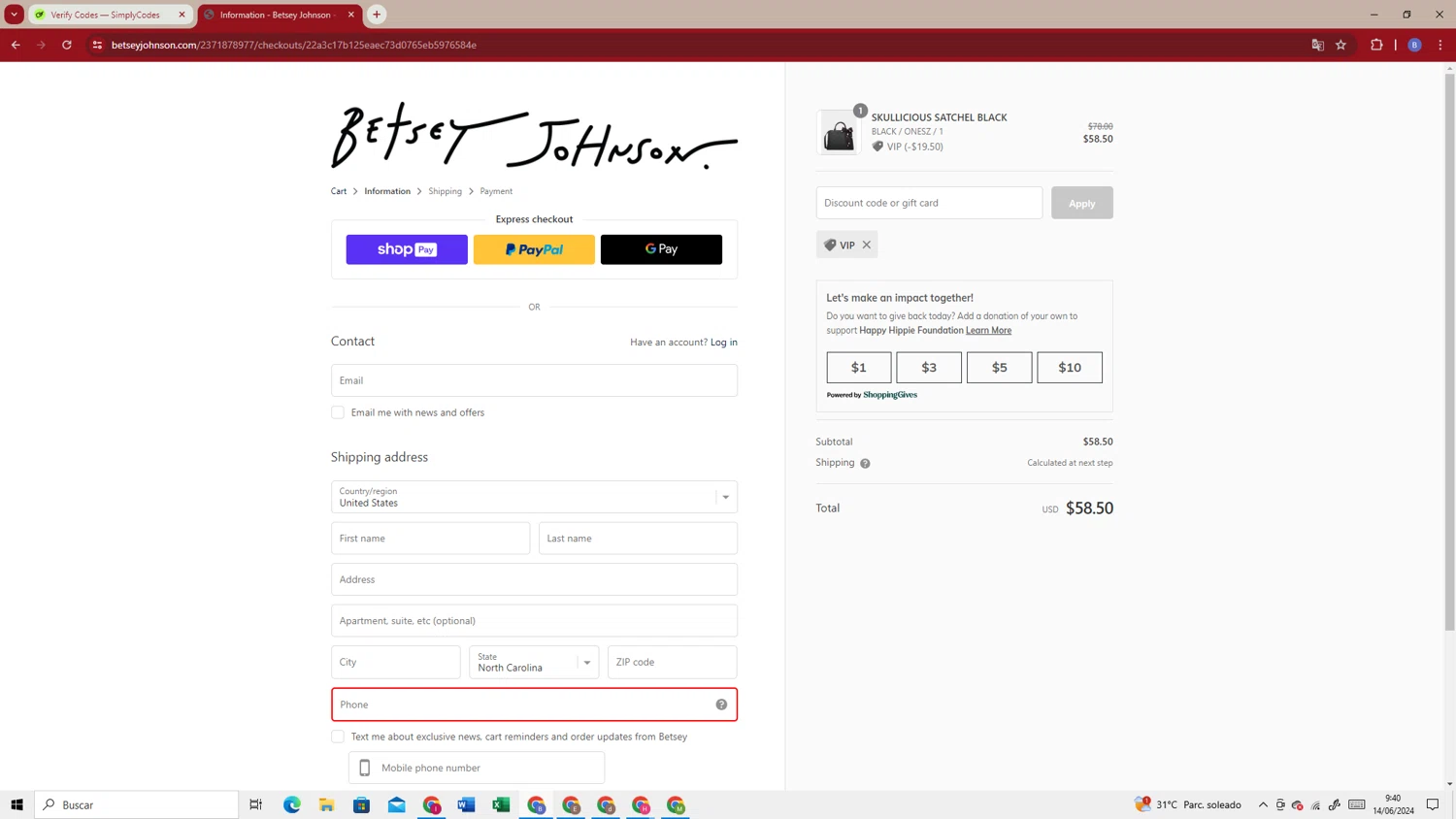Click the Mobile phone number field
Image resolution: width=1456 pixels, height=819 pixels.
click(x=477, y=768)
